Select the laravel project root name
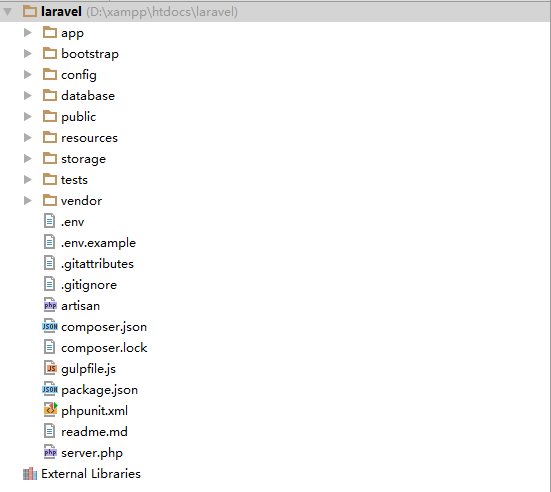 click(x=61, y=12)
